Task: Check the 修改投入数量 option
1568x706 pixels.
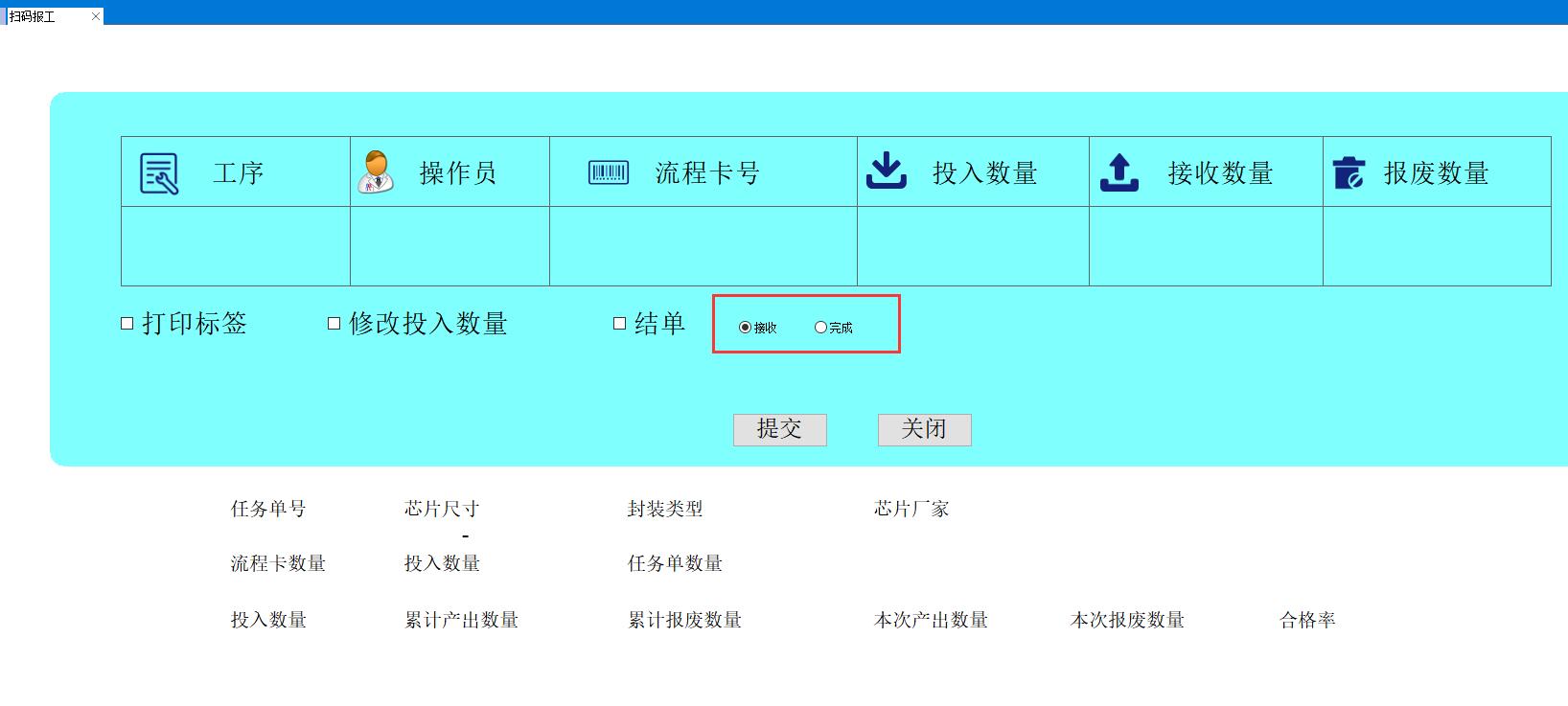Action: click(x=334, y=324)
